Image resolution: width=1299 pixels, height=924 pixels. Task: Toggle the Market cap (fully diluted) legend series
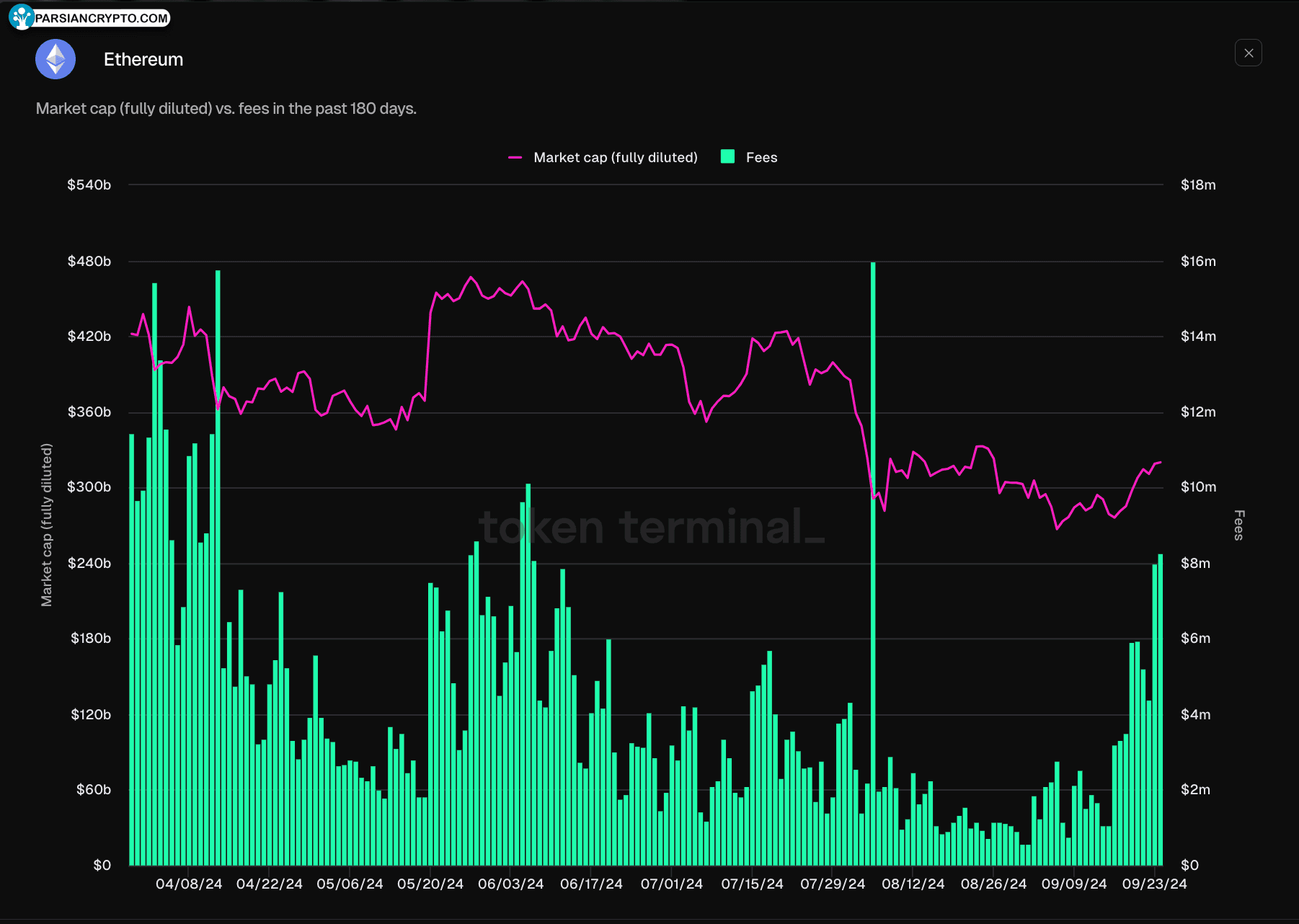[x=615, y=157]
